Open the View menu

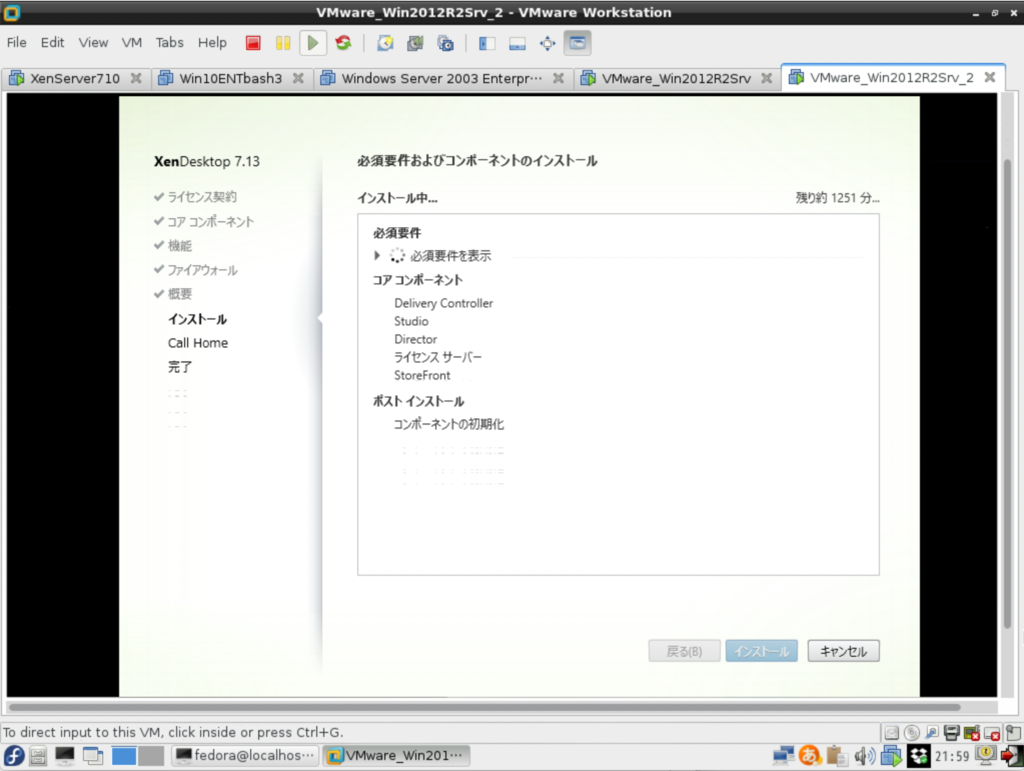[x=93, y=42]
